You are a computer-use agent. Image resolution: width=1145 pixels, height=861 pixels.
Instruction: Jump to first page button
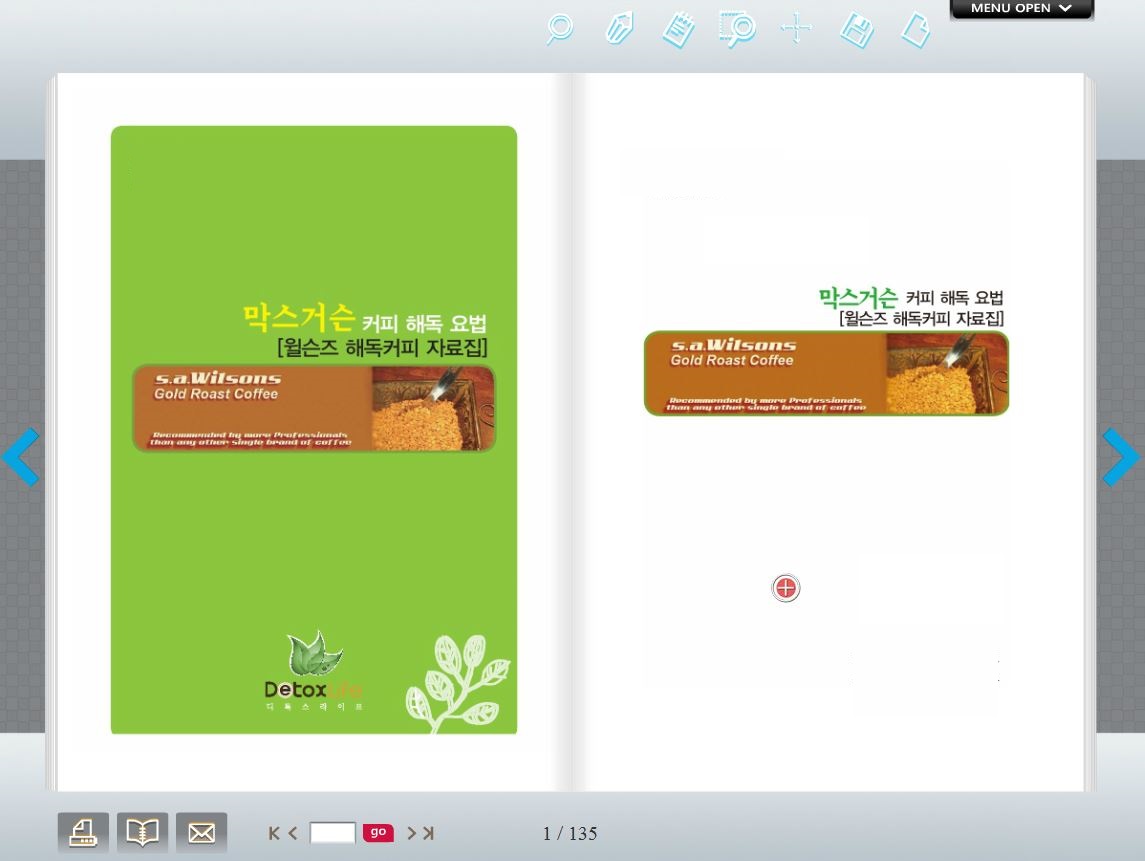coord(274,833)
